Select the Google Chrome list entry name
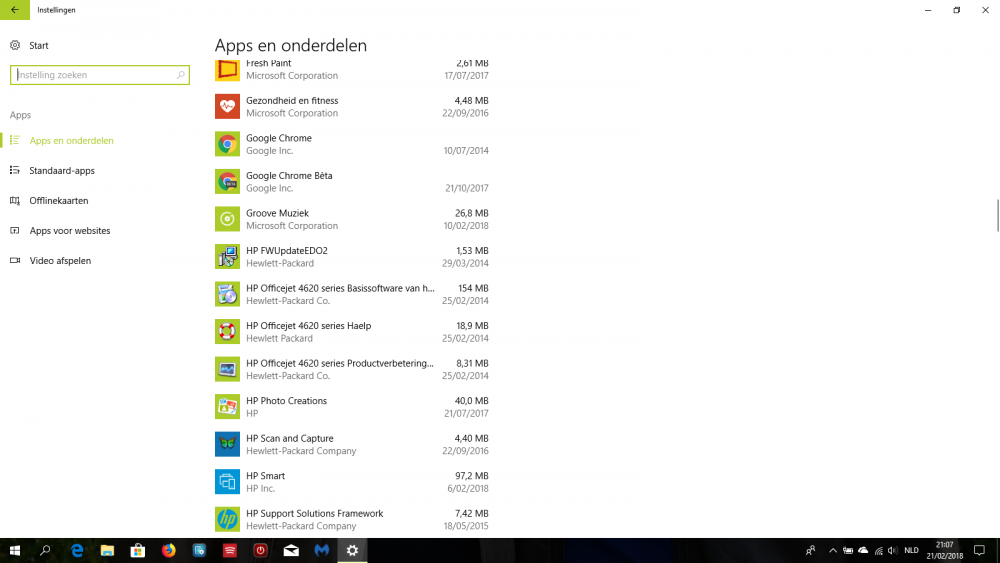1000x563 pixels. [x=279, y=138]
